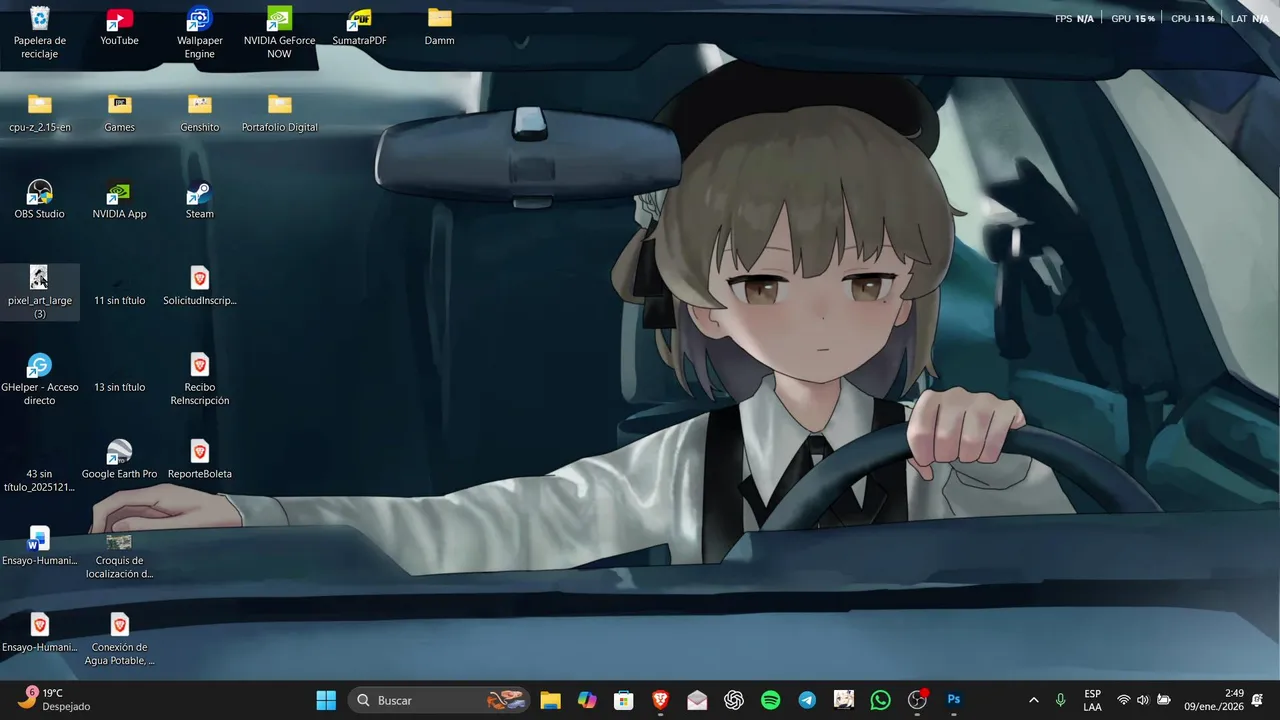Open OBS Studio from the taskbar

[x=917, y=700]
